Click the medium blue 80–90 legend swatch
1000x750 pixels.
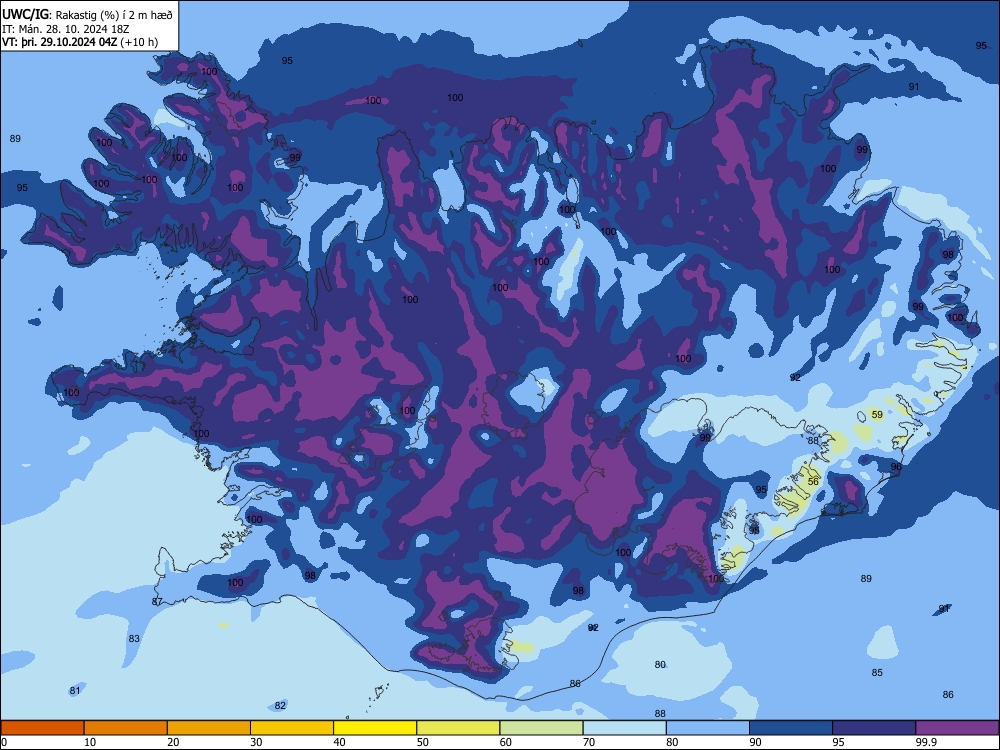708,728
